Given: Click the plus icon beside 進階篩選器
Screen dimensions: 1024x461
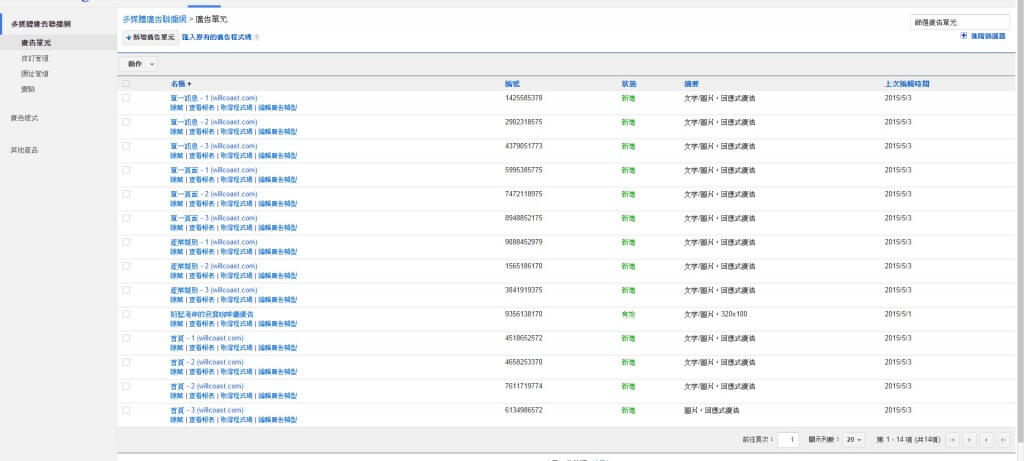Looking at the screenshot, I should click(x=963, y=36).
